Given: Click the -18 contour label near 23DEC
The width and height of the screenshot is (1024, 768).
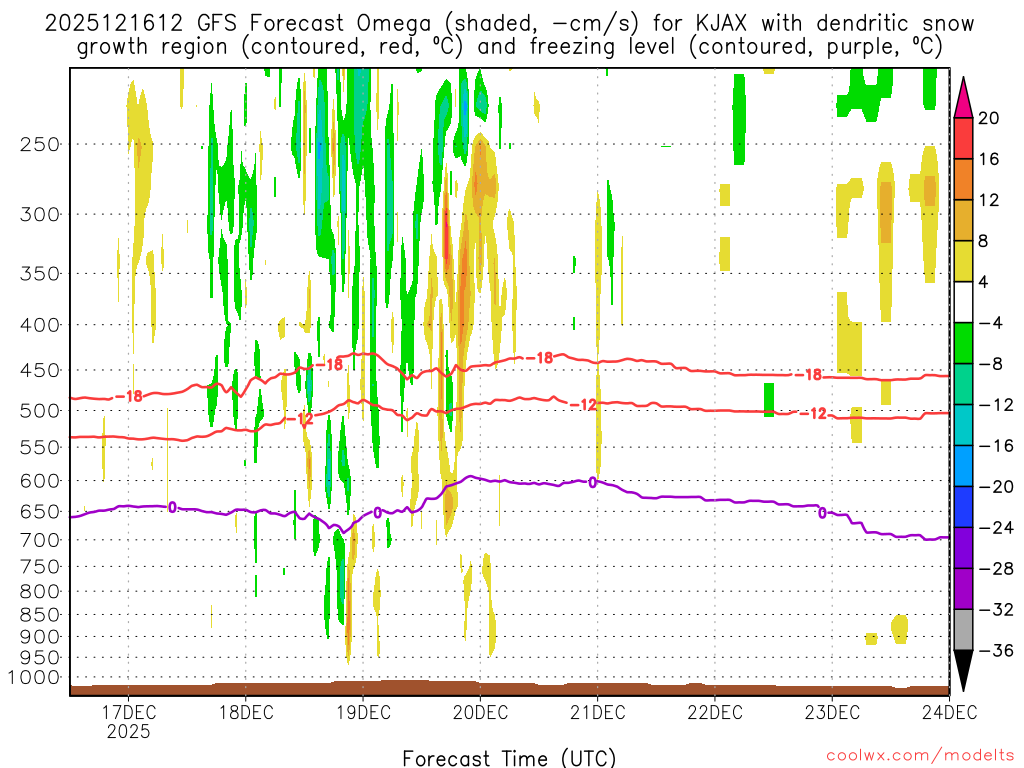Looking at the screenshot, I should [x=808, y=375].
